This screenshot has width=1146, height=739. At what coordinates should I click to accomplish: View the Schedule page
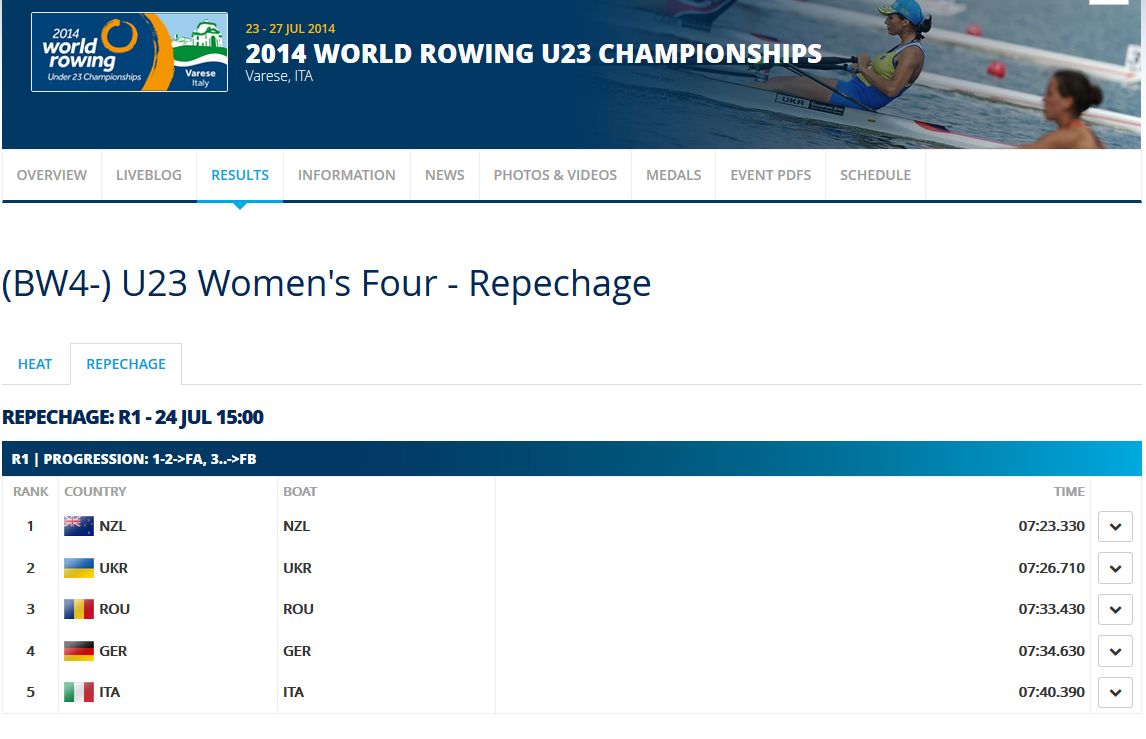tap(875, 175)
